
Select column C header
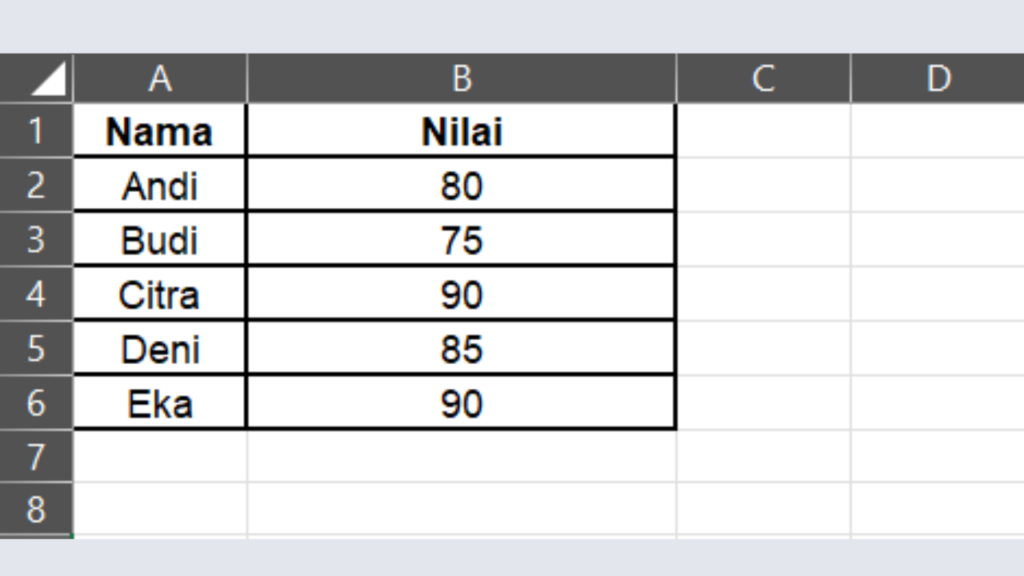pyautogui.click(x=763, y=79)
